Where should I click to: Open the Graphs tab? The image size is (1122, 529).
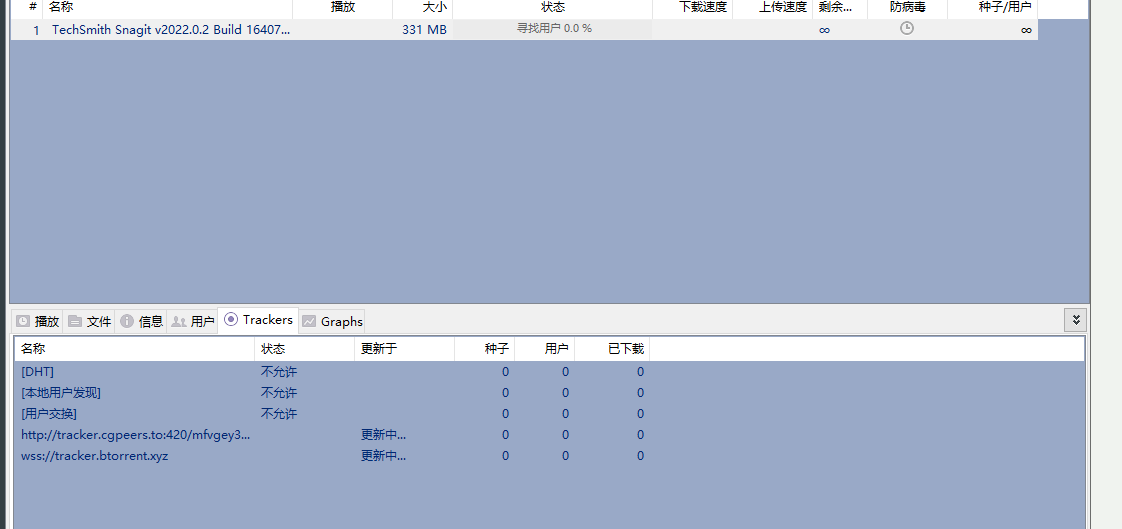click(x=333, y=321)
